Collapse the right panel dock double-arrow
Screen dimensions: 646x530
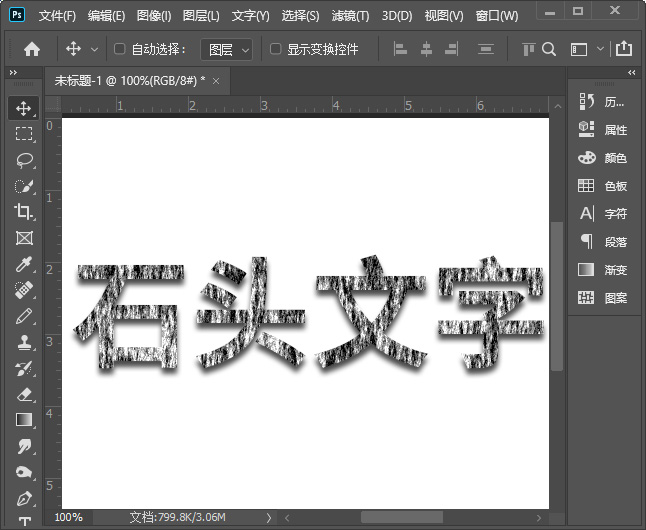(x=632, y=73)
